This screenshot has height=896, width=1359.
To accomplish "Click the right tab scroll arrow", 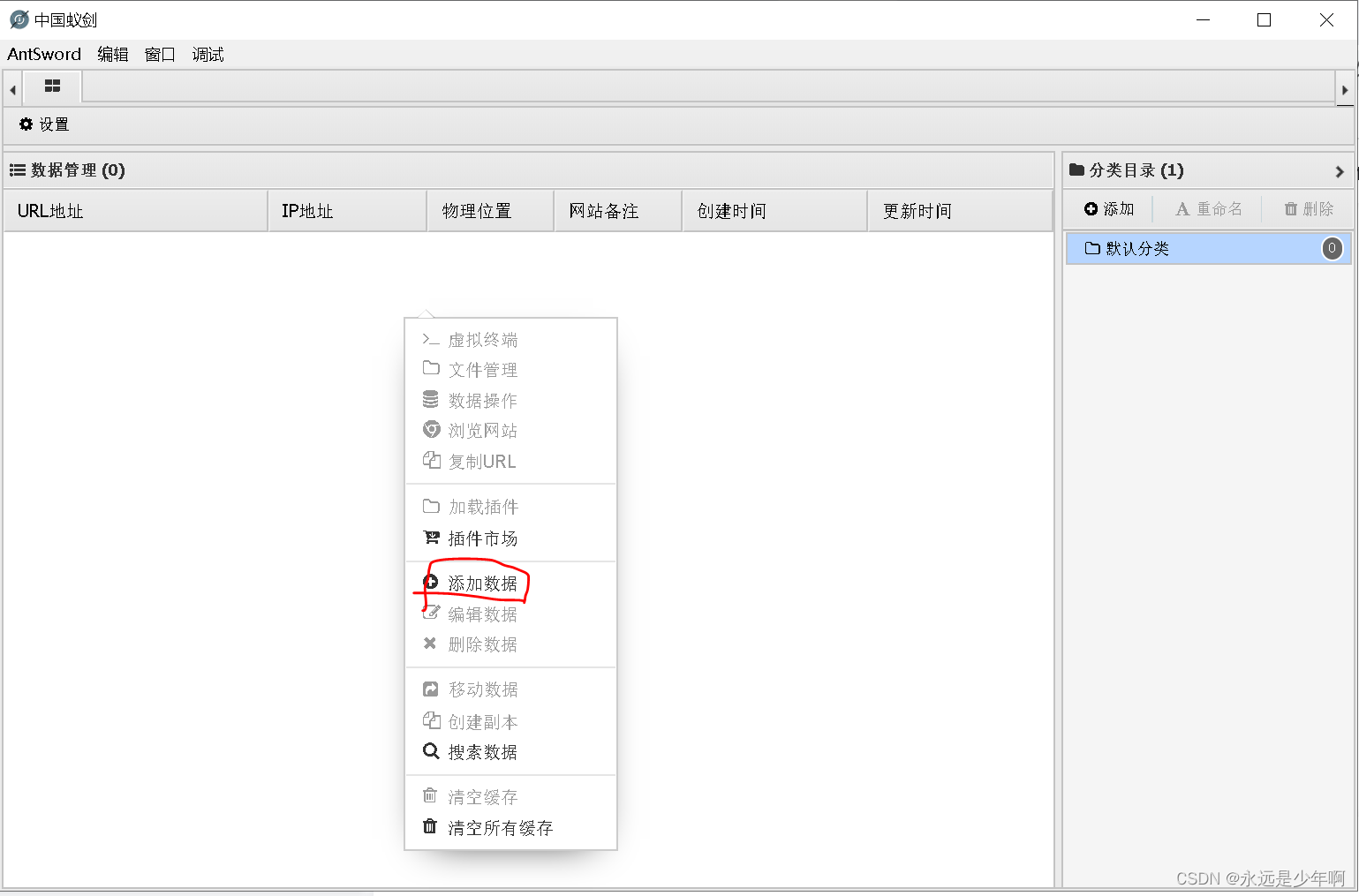I will click(1344, 89).
